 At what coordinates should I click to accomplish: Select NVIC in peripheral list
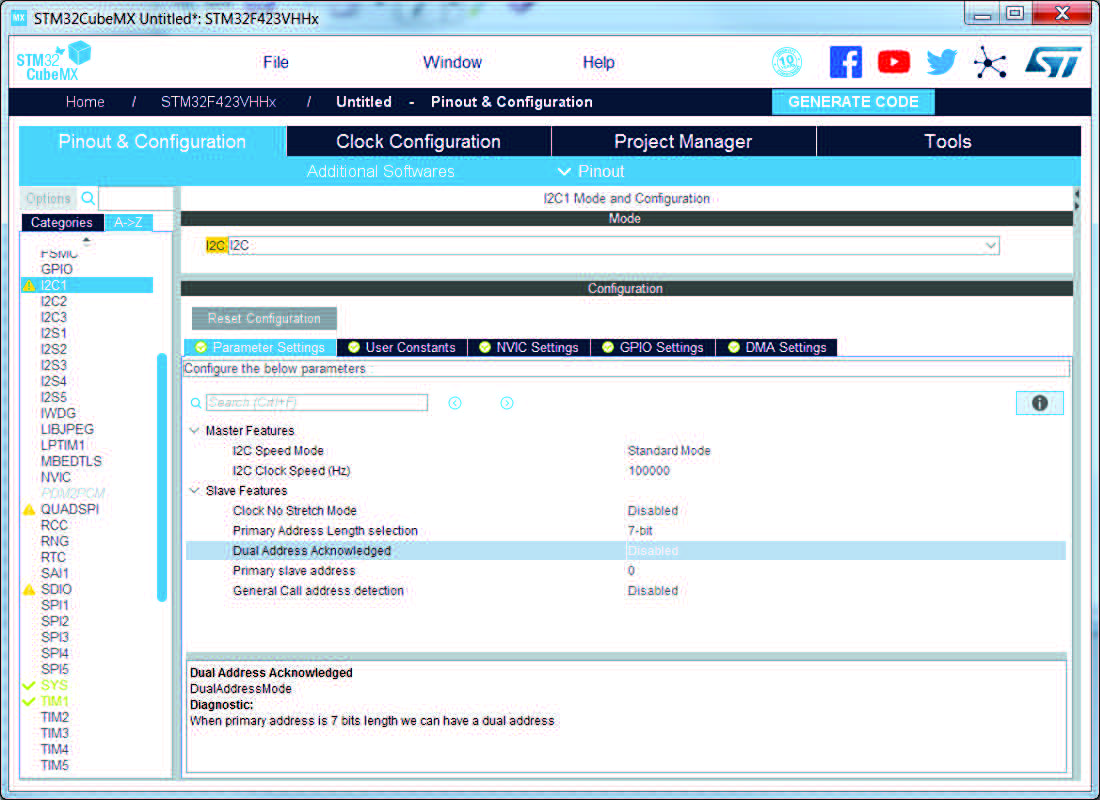click(56, 478)
